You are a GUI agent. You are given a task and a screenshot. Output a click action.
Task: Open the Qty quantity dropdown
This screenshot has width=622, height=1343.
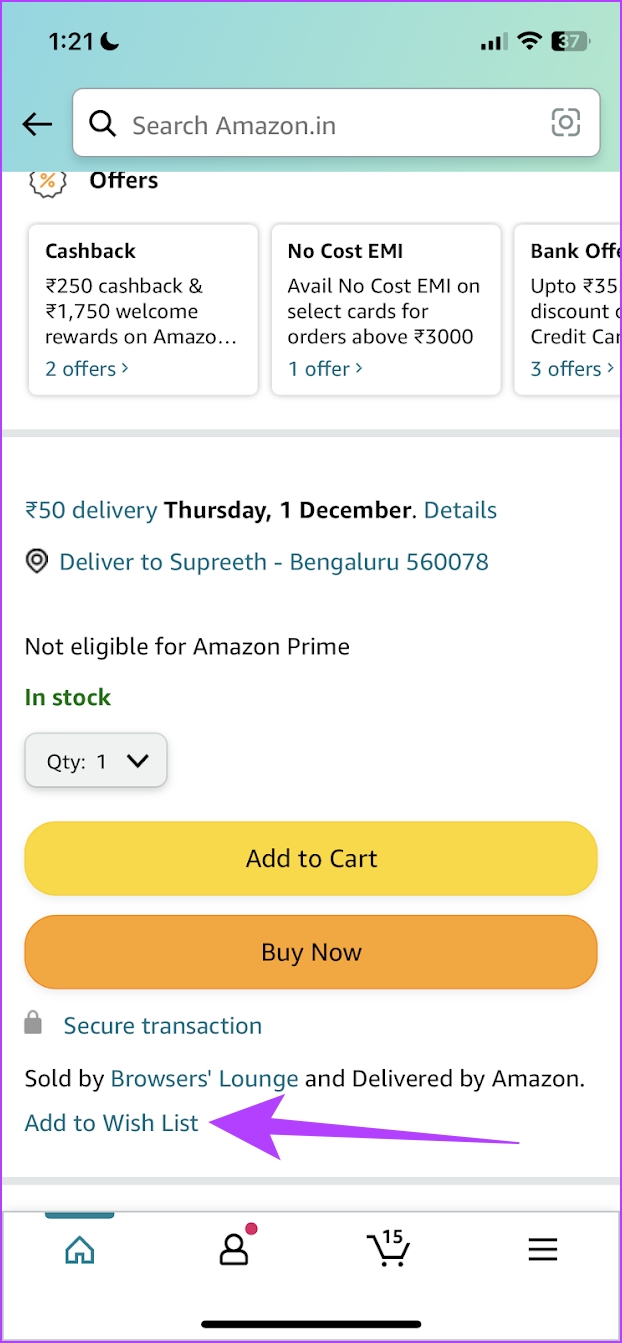click(x=96, y=761)
